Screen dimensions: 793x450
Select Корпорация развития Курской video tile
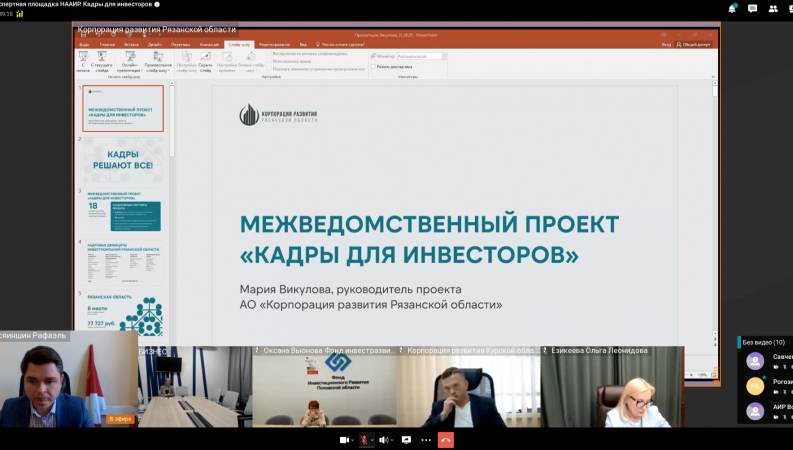[468, 387]
